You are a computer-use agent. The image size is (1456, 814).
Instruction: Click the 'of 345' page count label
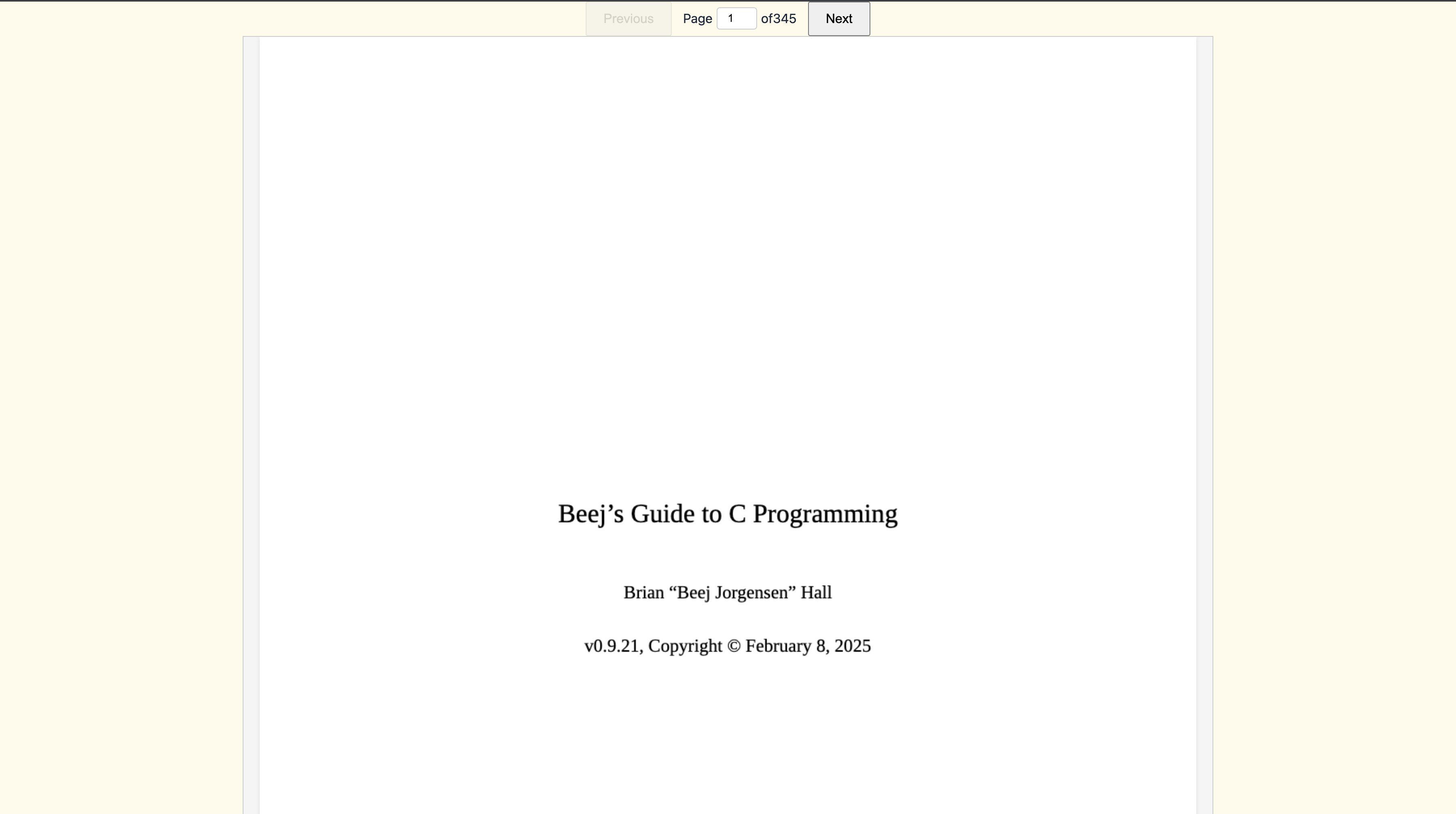(778, 19)
